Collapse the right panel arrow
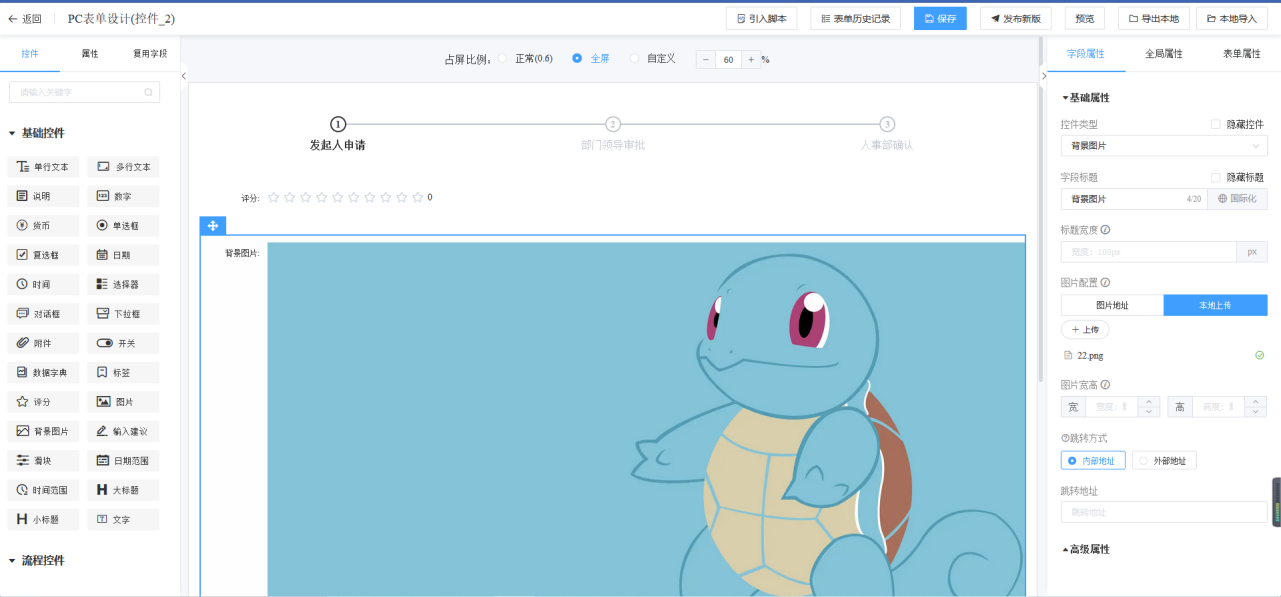 click(1043, 76)
